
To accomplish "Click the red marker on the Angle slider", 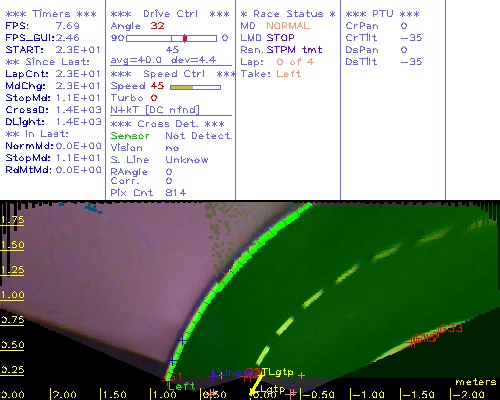I will pyautogui.click(x=185, y=38).
